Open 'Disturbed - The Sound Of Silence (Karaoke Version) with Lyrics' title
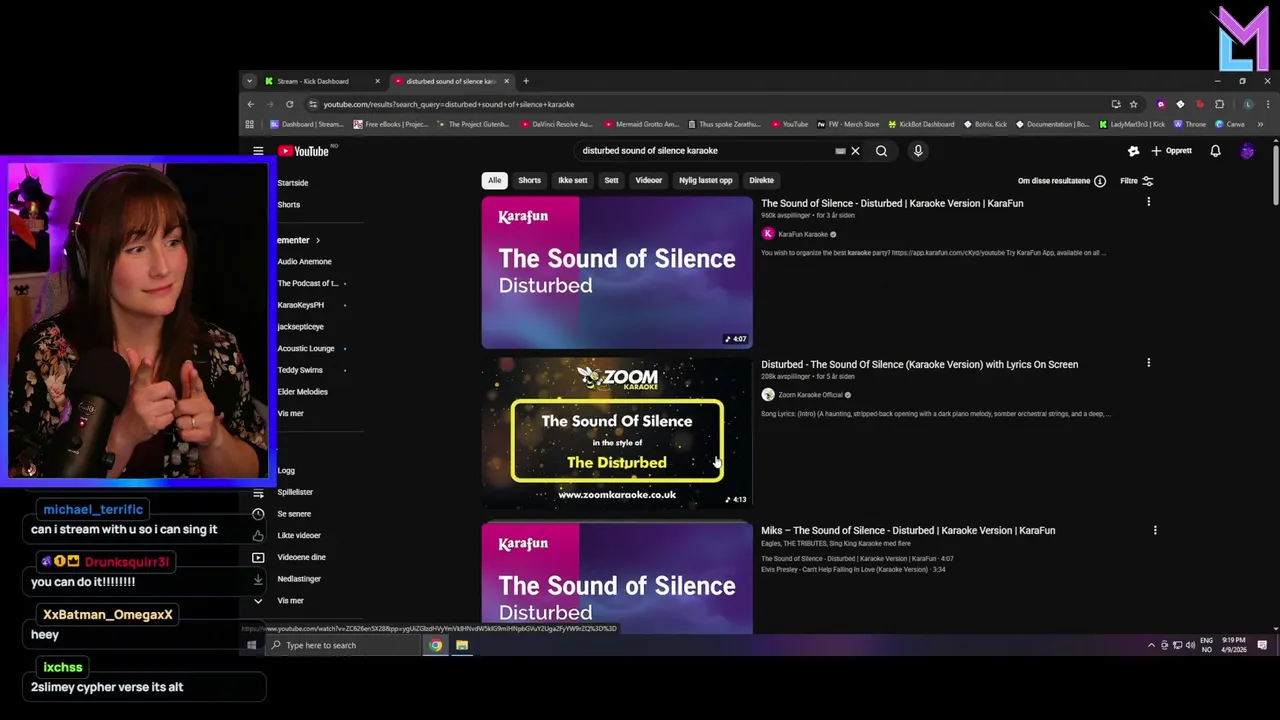The width and height of the screenshot is (1280, 720). pyautogui.click(x=919, y=364)
